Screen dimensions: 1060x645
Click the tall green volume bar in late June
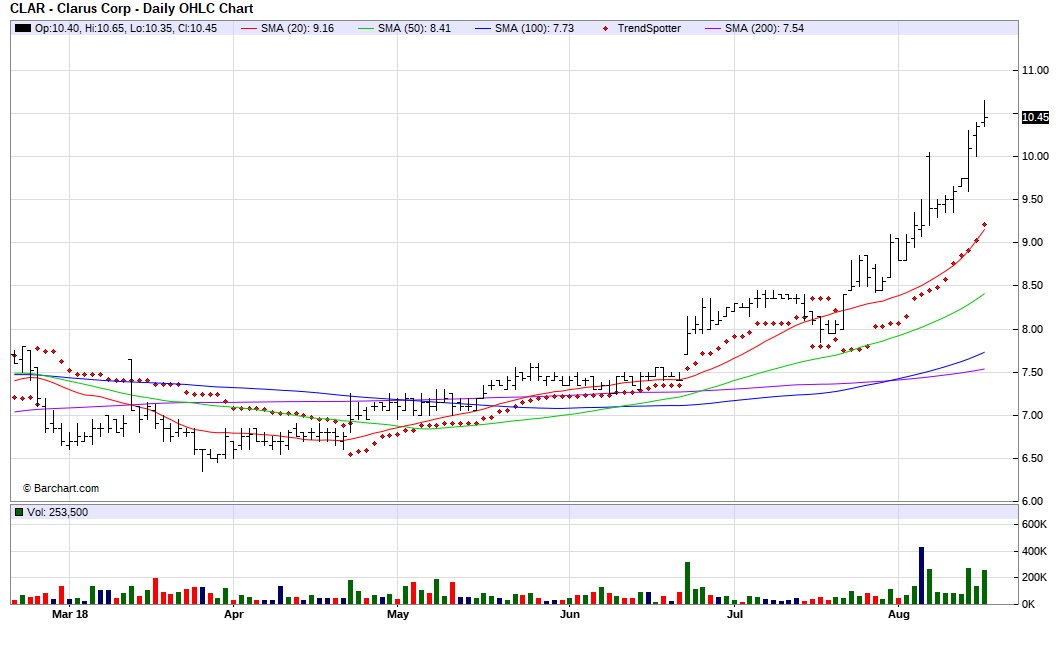tap(688, 583)
